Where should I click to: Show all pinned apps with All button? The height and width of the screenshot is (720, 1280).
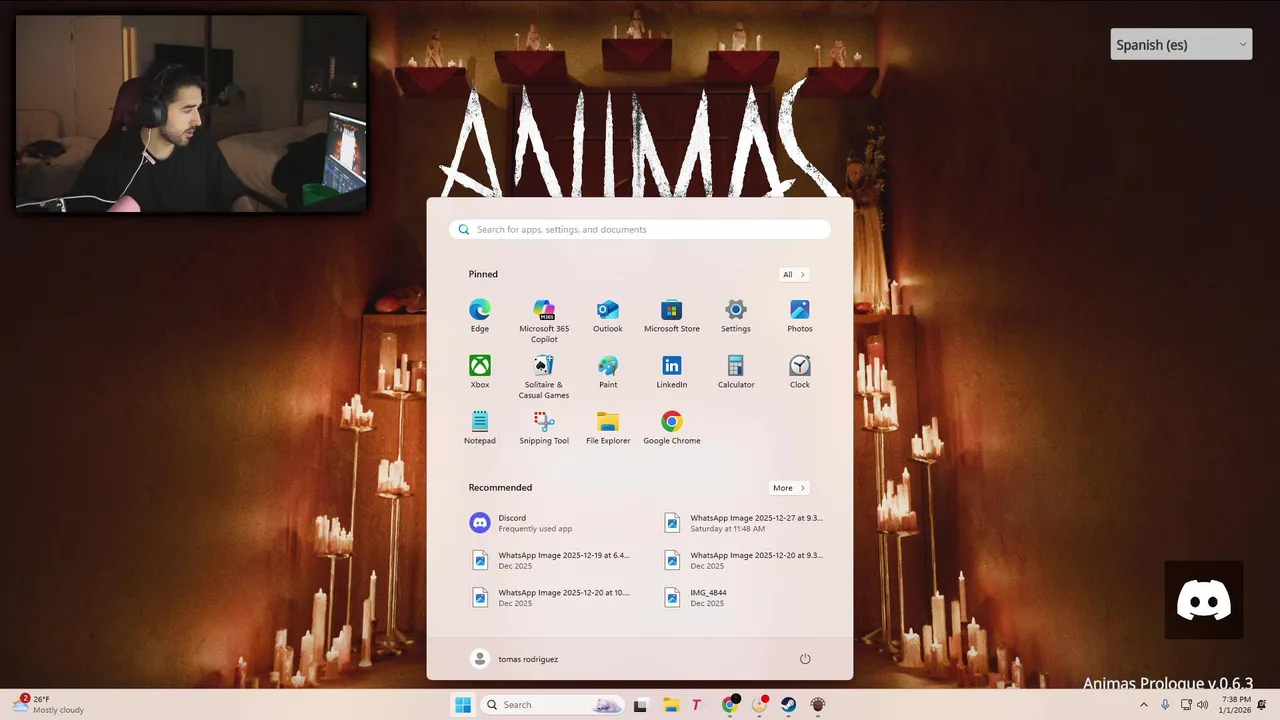(794, 274)
